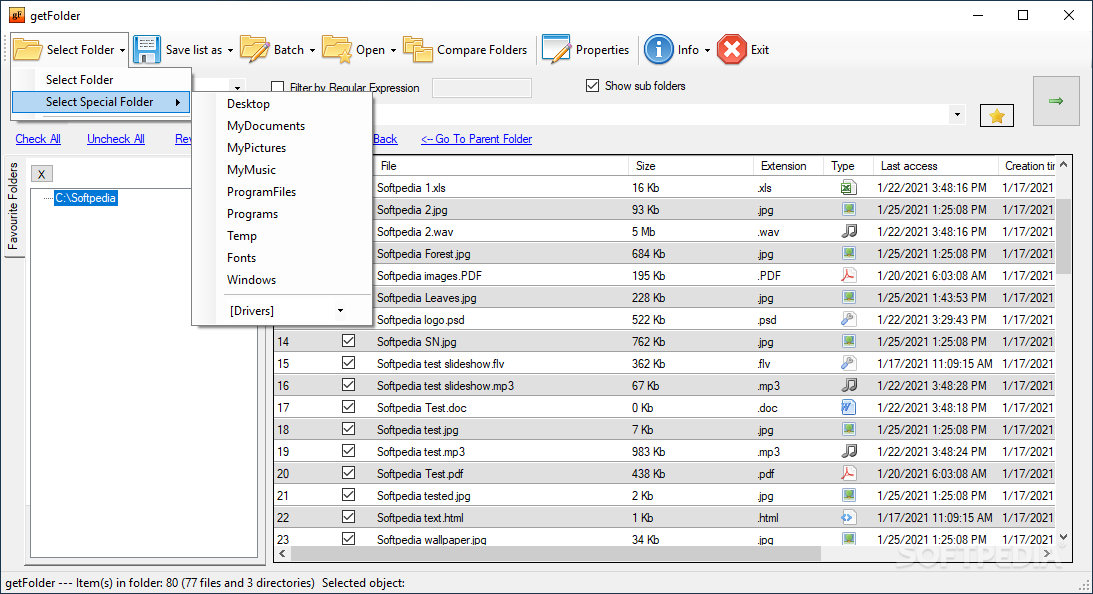This screenshot has height=594, width=1093.
Task: Click type icon for Softpedia test slideshow.flv
Action: click(848, 363)
